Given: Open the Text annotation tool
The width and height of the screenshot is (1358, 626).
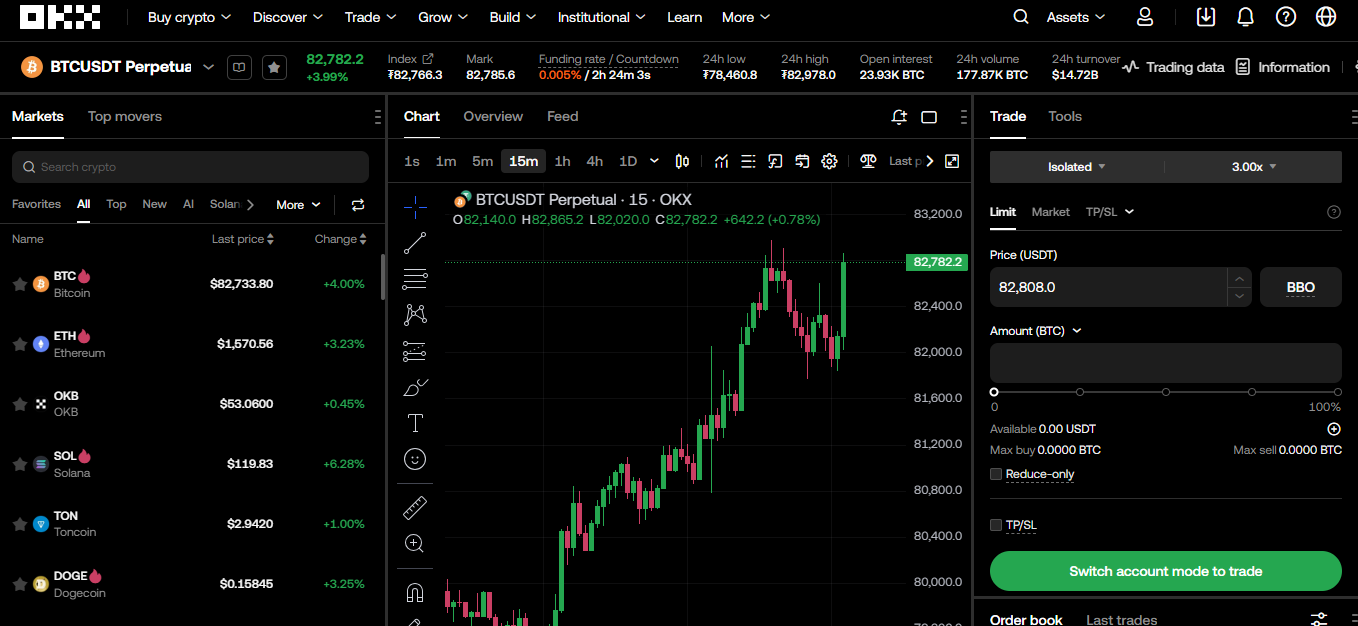Looking at the screenshot, I should [x=415, y=423].
